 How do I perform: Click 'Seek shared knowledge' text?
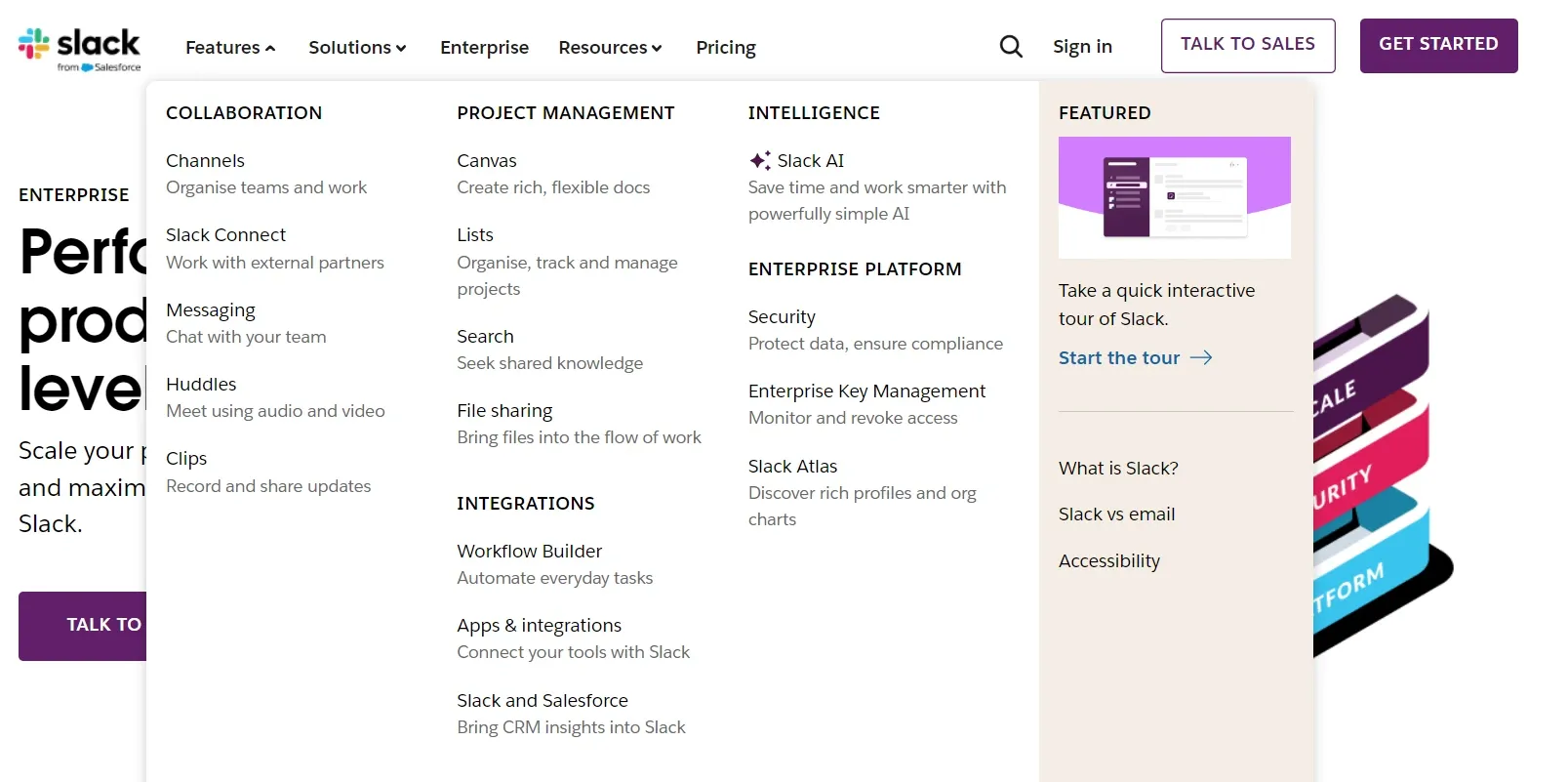point(550,362)
